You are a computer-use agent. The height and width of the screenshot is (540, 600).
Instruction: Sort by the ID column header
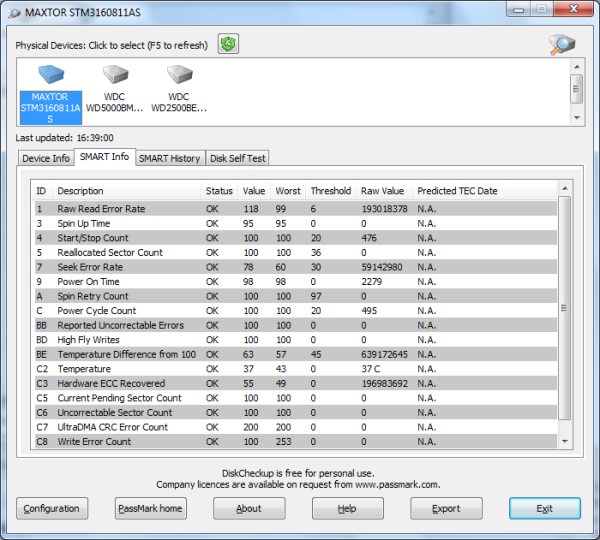[41, 191]
